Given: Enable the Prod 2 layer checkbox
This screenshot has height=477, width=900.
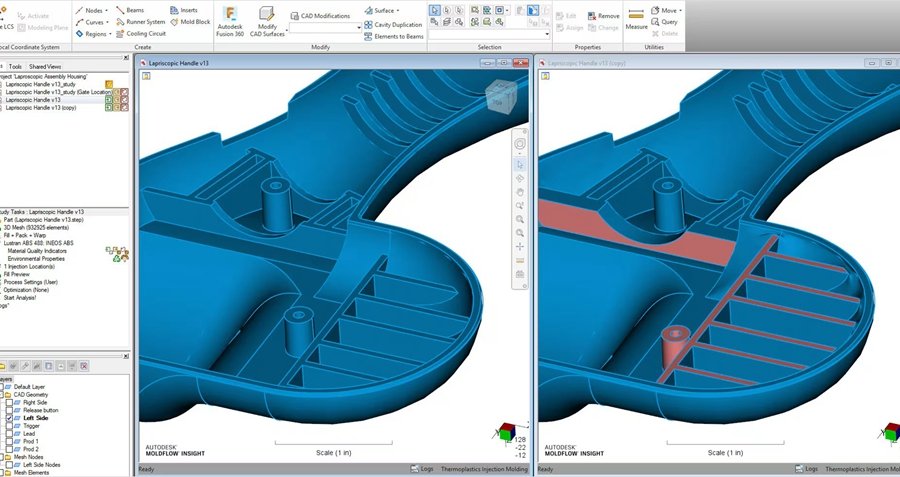Looking at the screenshot, I should point(9,449).
